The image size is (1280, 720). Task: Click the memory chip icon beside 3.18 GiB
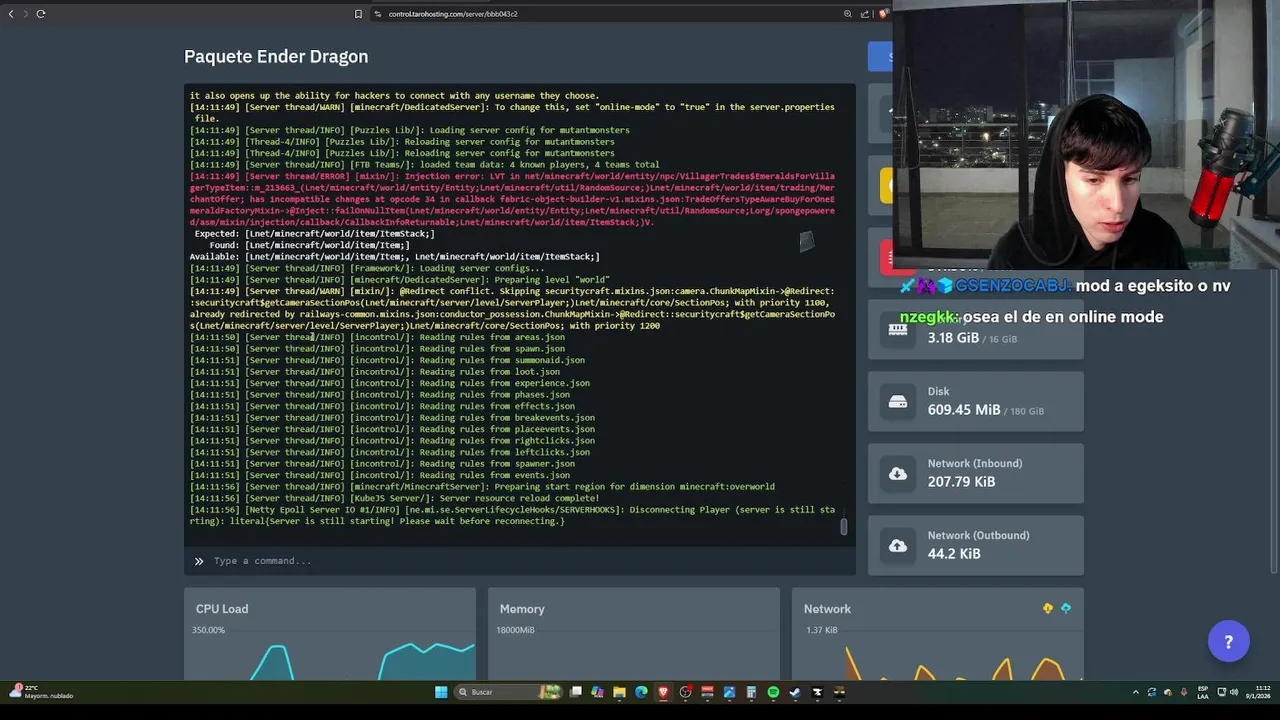pyautogui.click(x=898, y=330)
